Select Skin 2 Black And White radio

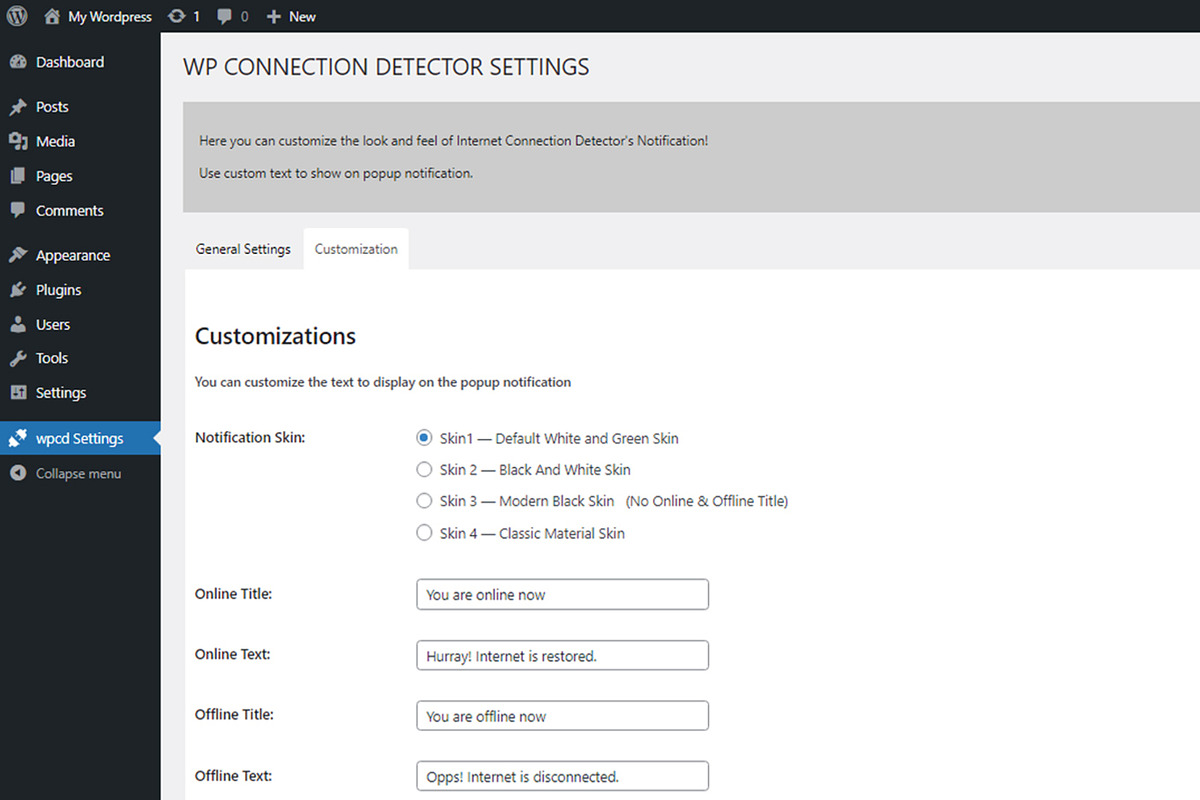(x=424, y=469)
